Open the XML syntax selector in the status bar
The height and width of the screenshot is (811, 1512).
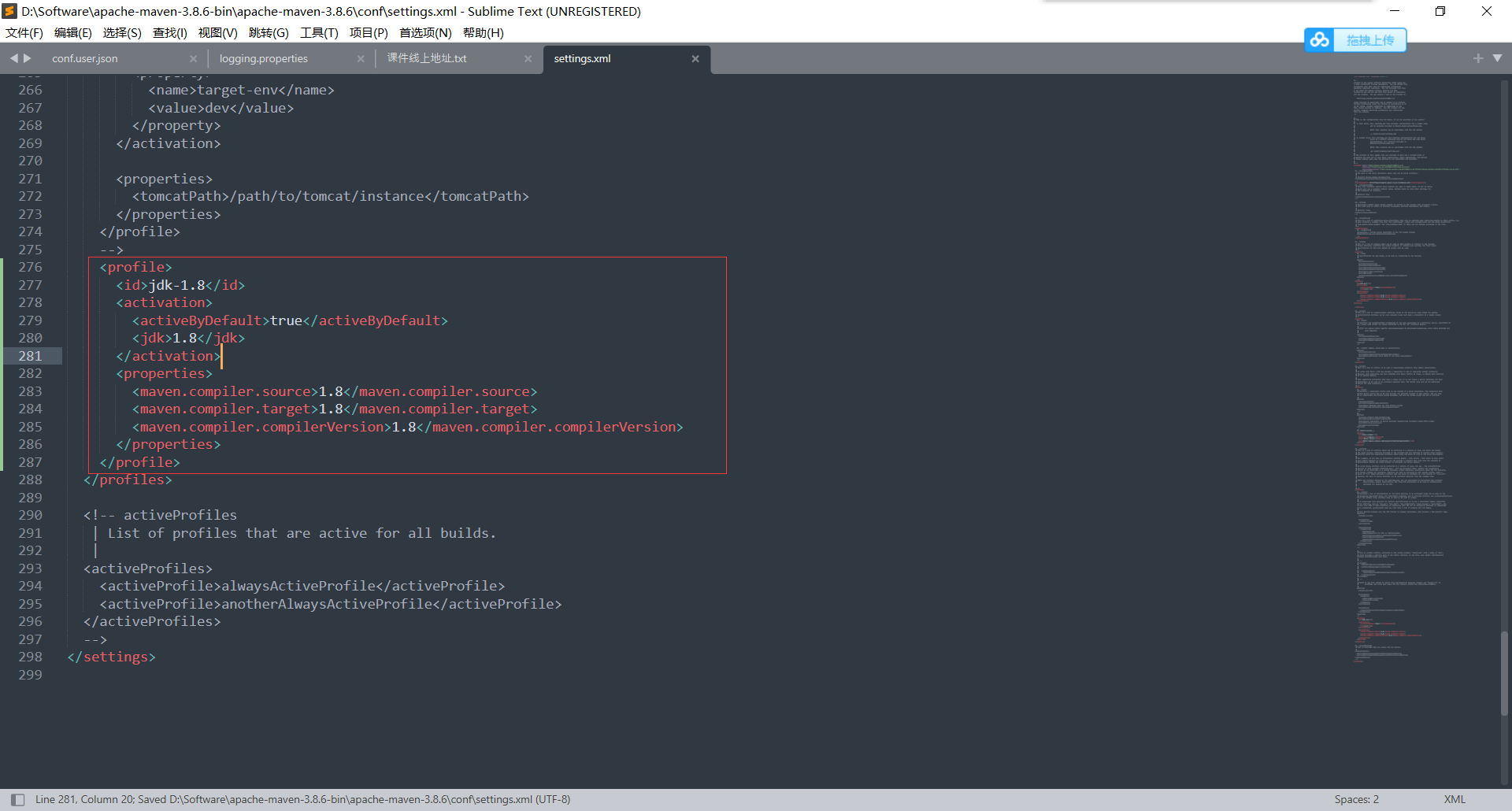pos(1454,799)
